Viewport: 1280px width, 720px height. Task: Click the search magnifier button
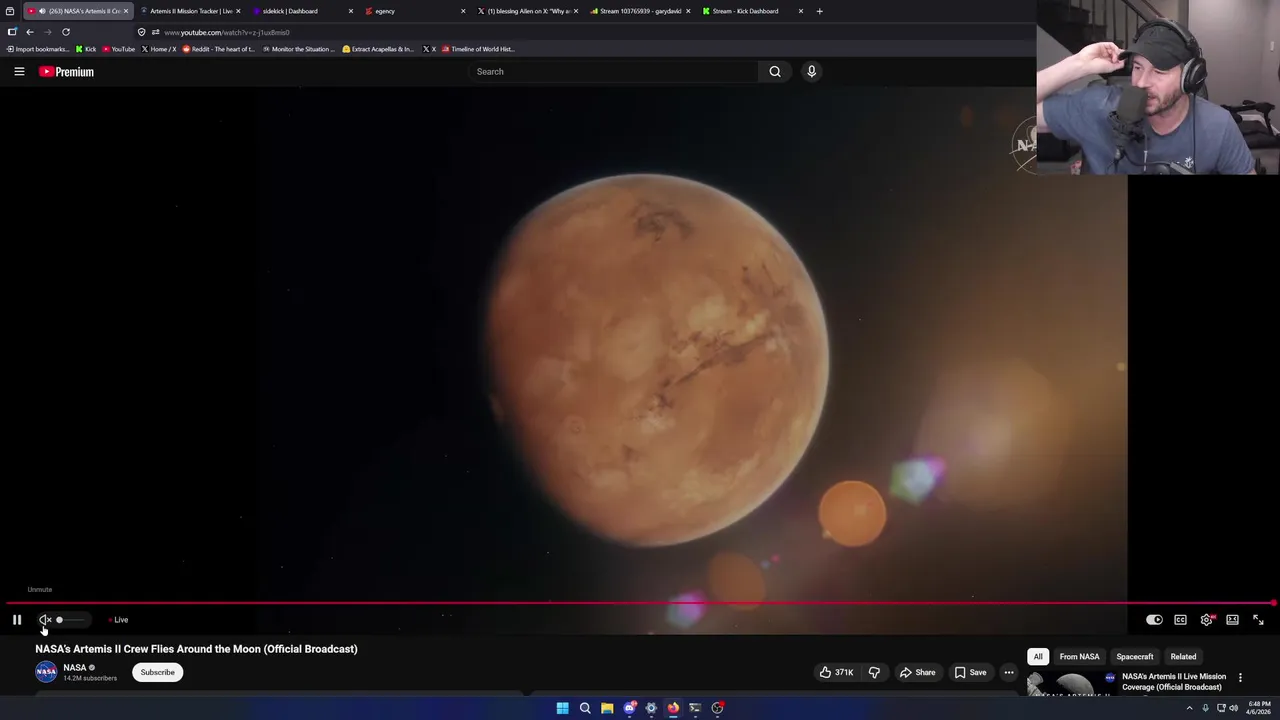pos(775,71)
